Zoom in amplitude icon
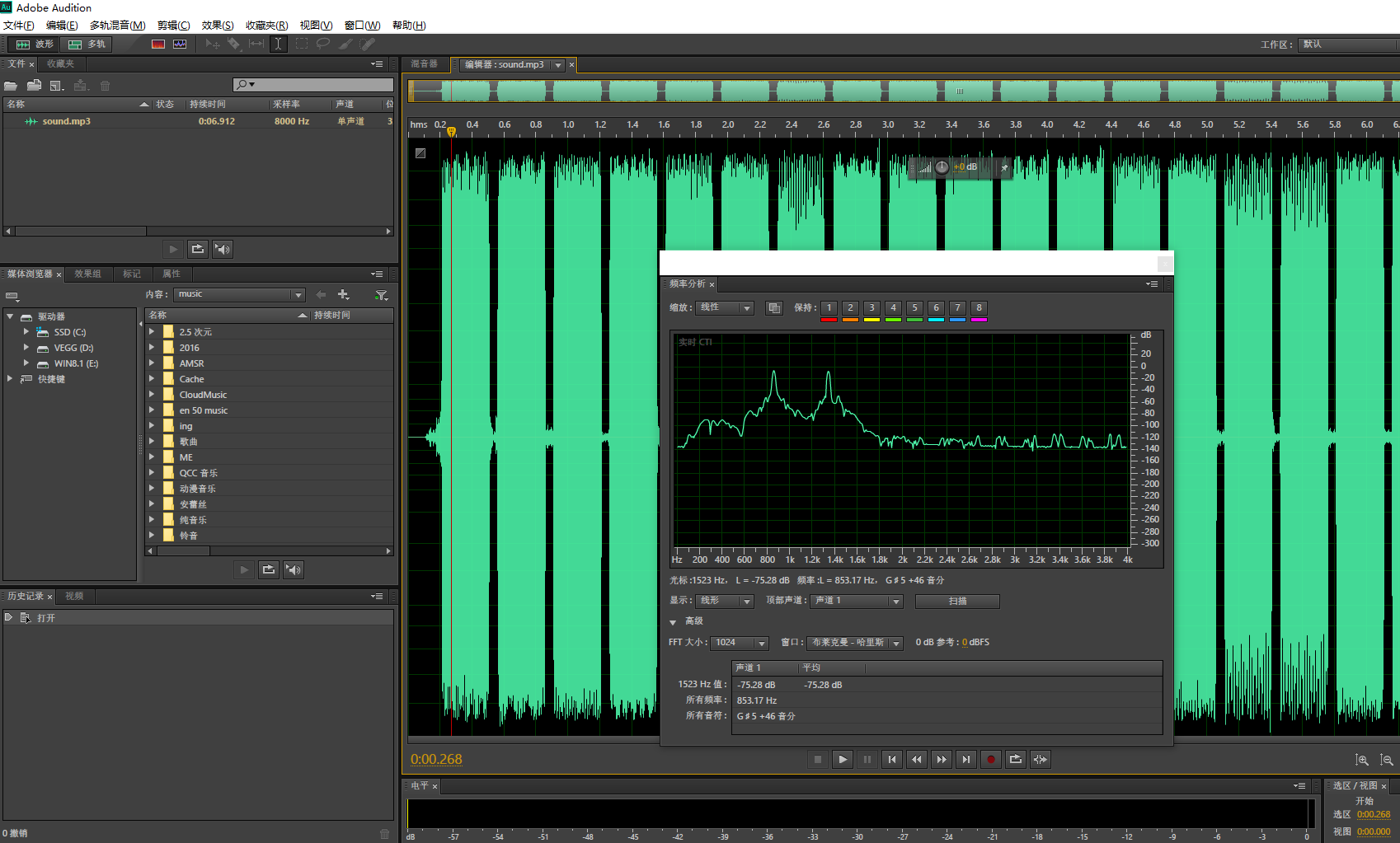The height and width of the screenshot is (843, 1400). click(x=1362, y=760)
